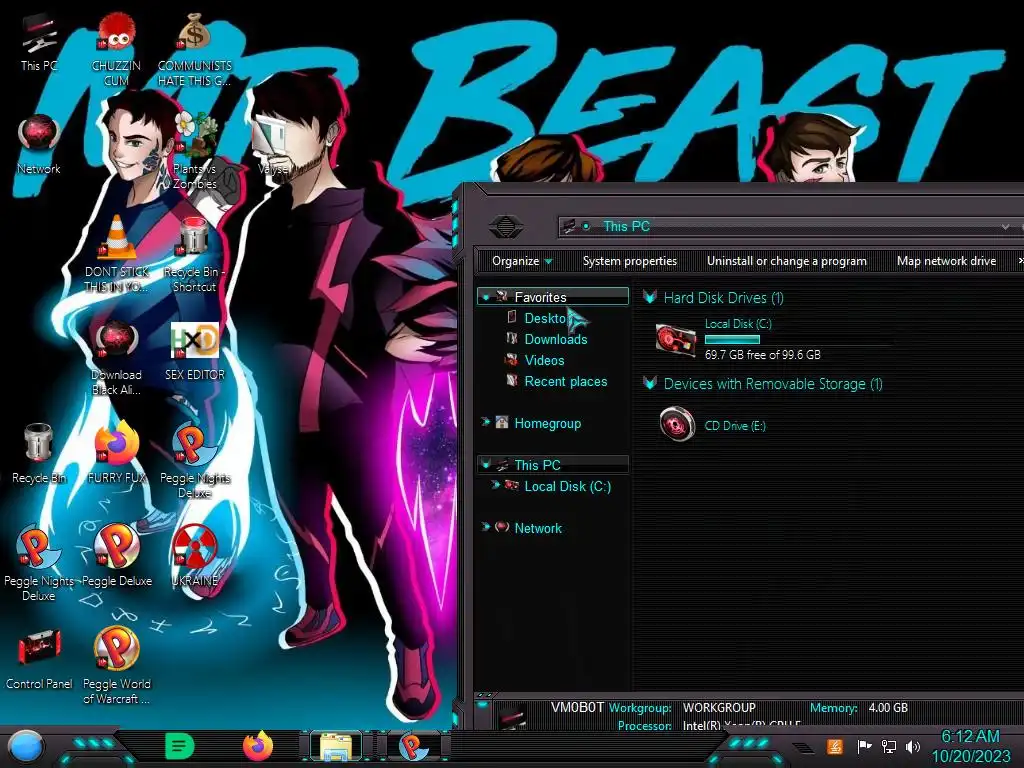Click Local Disk (C:) usage bar
This screenshot has height=768, width=1024.
(x=798, y=340)
